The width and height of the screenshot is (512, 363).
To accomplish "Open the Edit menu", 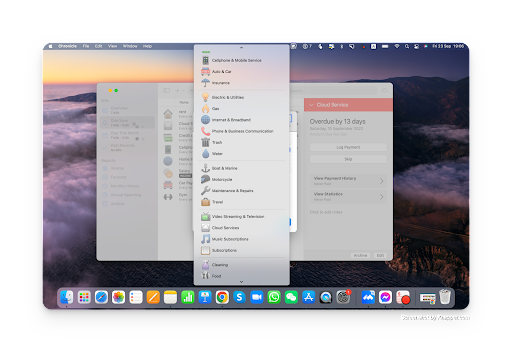I will [x=98, y=46].
